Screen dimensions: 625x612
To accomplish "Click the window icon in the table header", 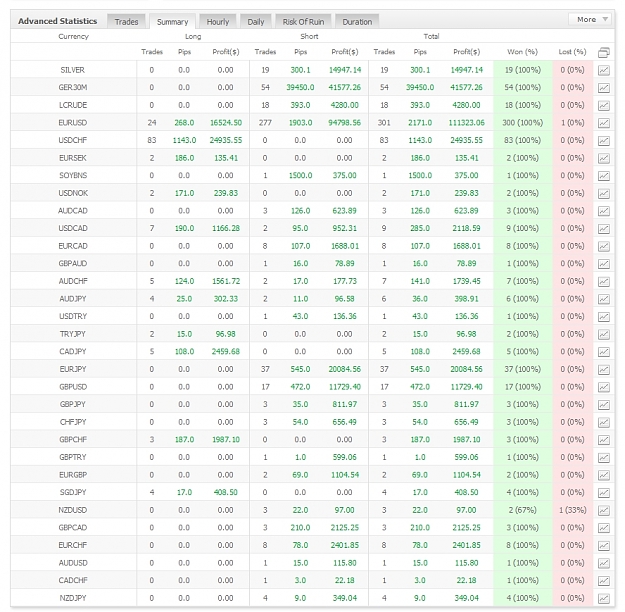I will pos(604,52).
